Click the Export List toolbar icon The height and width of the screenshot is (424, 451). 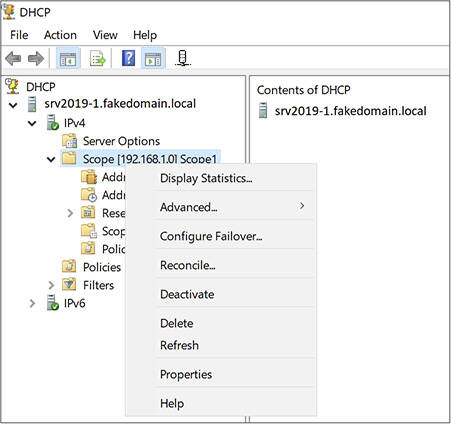[x=97, y=59]
